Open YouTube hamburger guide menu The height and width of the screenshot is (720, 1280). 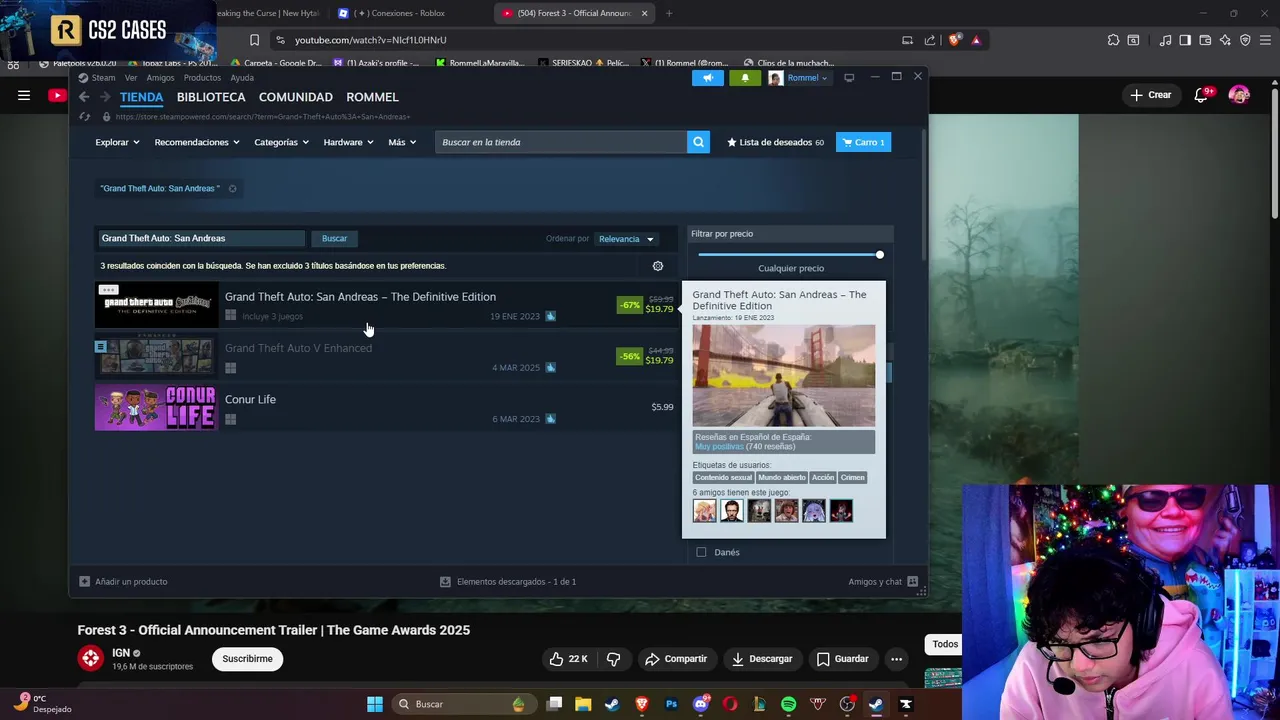click(24, 95)
